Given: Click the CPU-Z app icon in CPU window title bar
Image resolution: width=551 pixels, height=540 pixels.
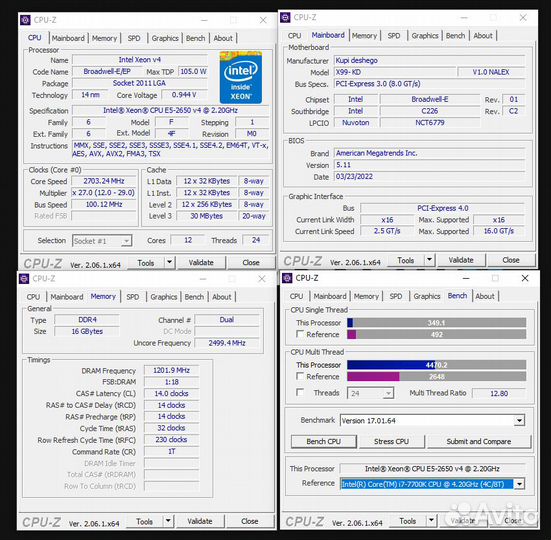Looking at the screenshot, I should click(25, 20).
